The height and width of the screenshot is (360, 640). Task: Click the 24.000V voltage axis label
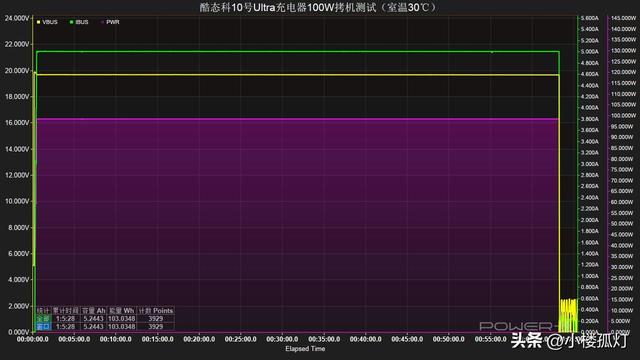[x=17, y=18]
